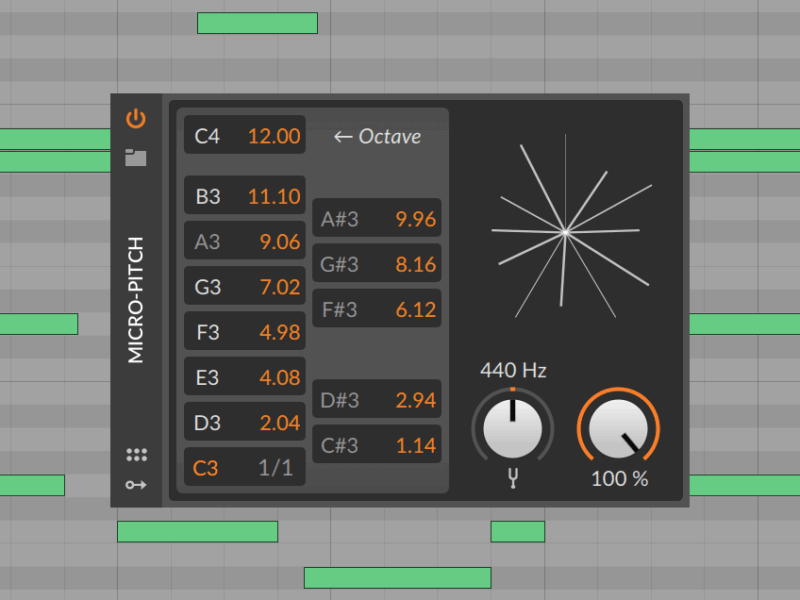Click the tuning fork icon
Image resolution: width=800 pixels, height=600 pixels.
[513, 478]
